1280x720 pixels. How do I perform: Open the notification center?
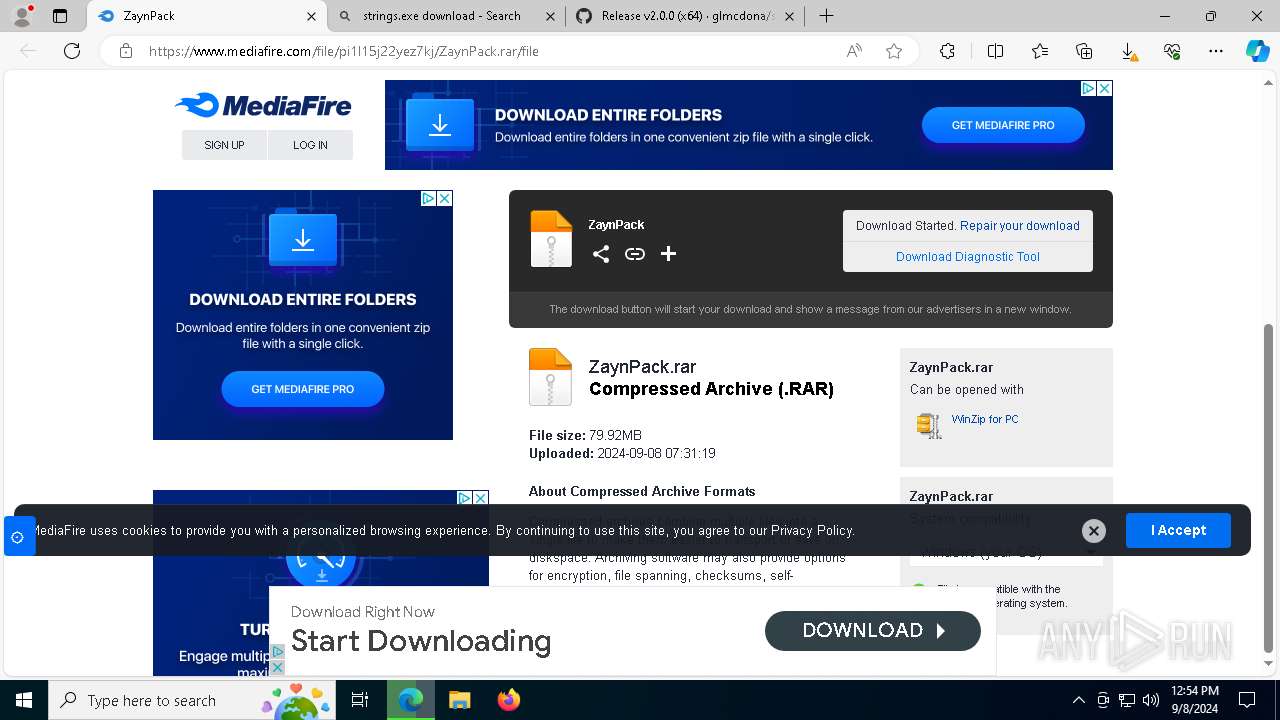(1247, 700)
